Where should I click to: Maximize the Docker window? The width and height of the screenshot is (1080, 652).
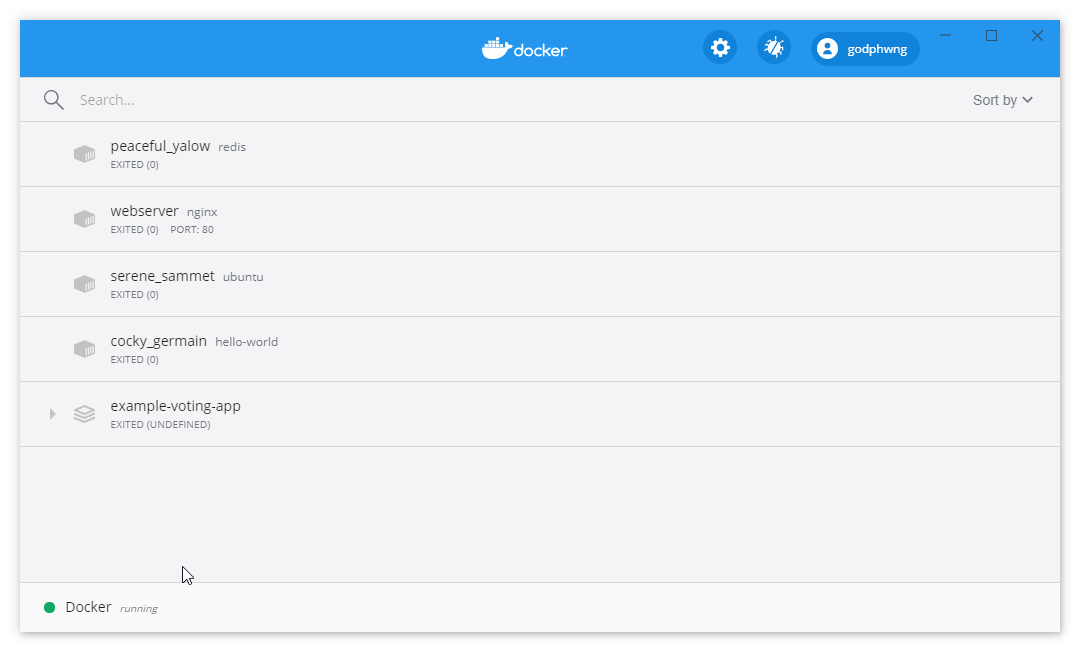(991, 35)
